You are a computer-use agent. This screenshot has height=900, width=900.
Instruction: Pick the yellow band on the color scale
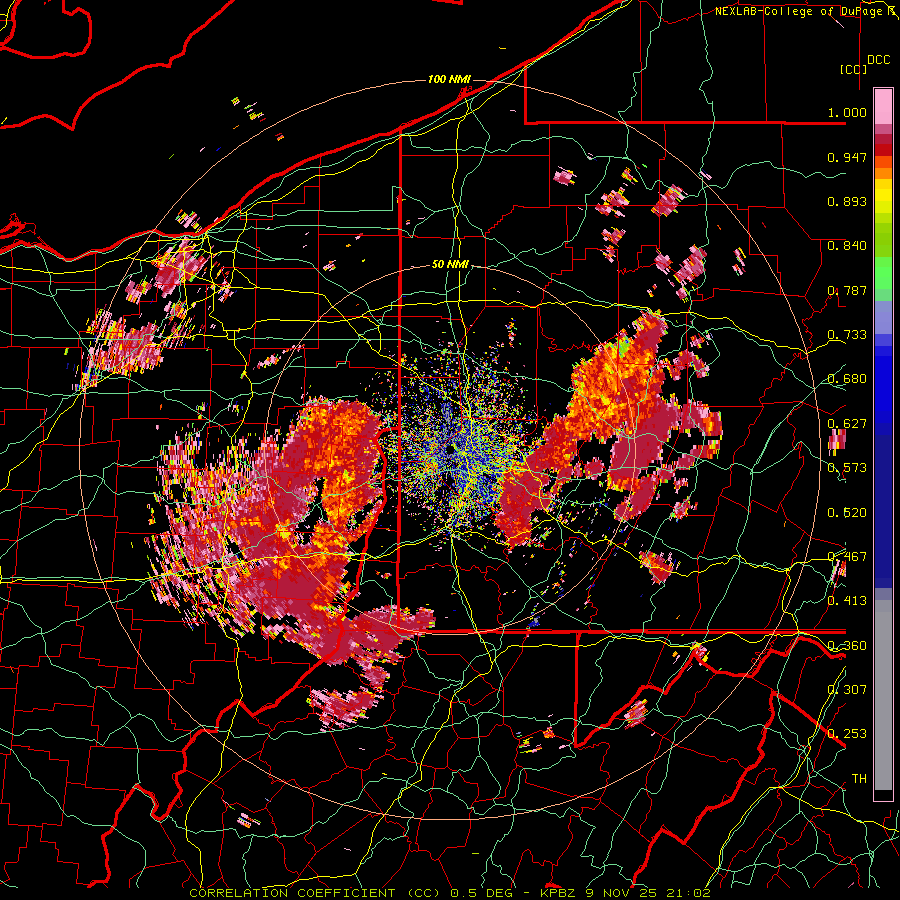click(x=883, y=197)
